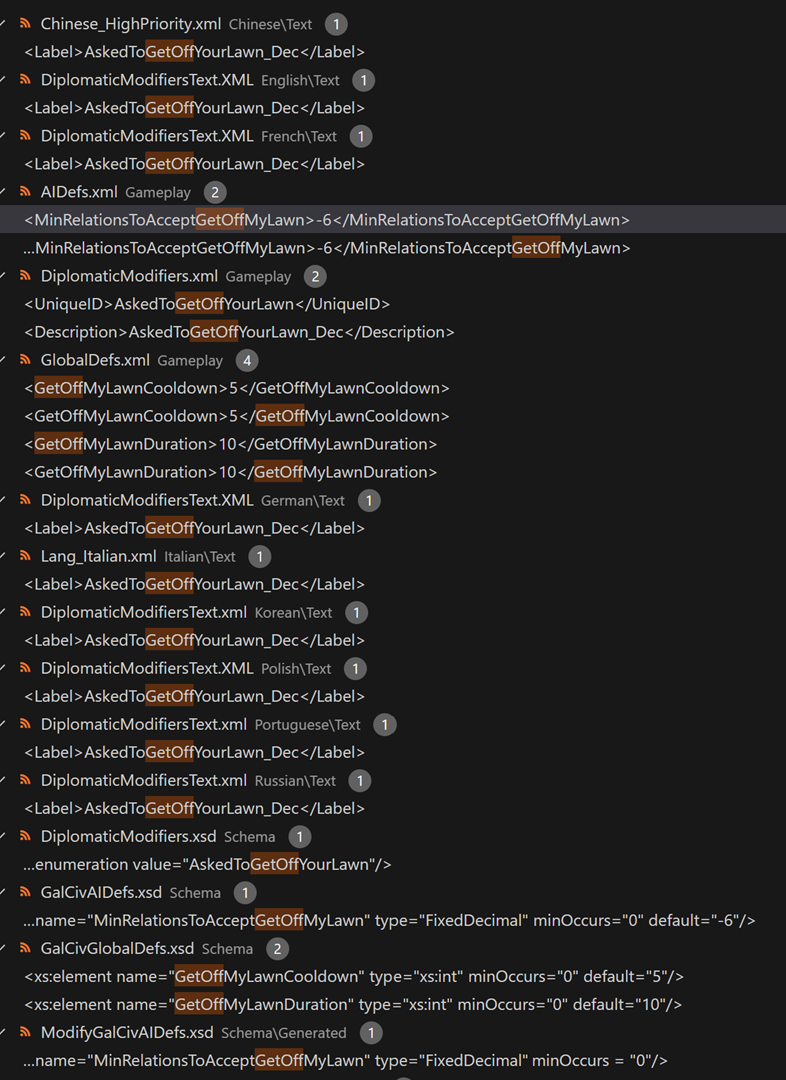Click the match count badge 4 on GlobalDefs.xml
This screenshot has height=1080, width=786.
[247, 360]
